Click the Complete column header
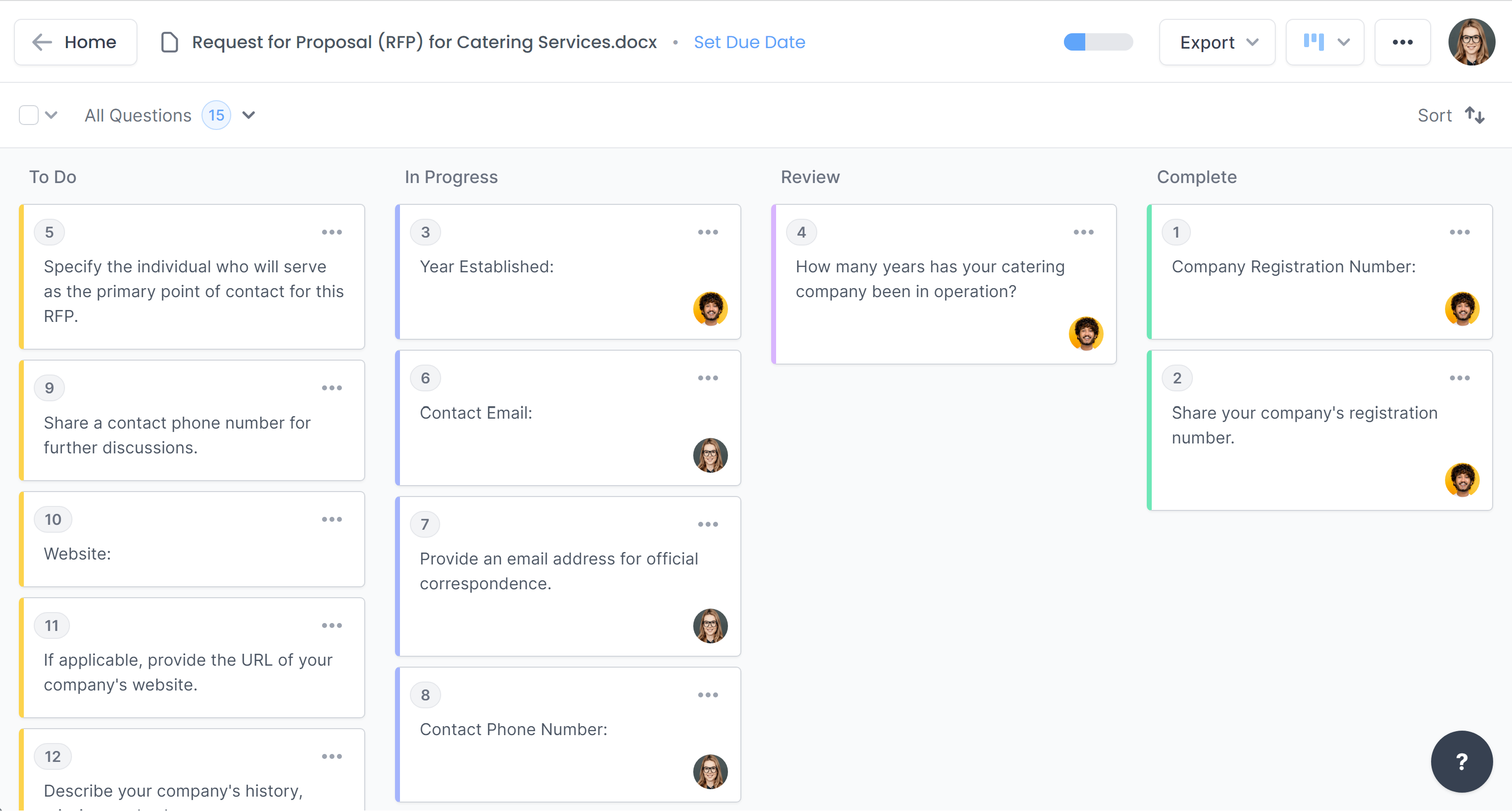Viewport: 1512px width, 811px height. tap(1196, 177)
